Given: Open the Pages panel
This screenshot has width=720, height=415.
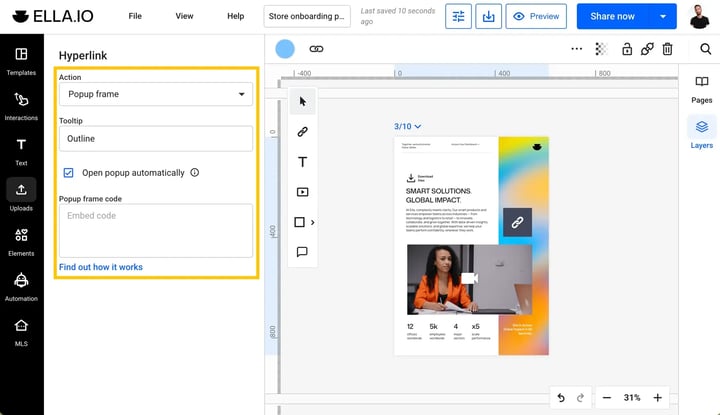Looking at the screenshot, I should (702, 90).
